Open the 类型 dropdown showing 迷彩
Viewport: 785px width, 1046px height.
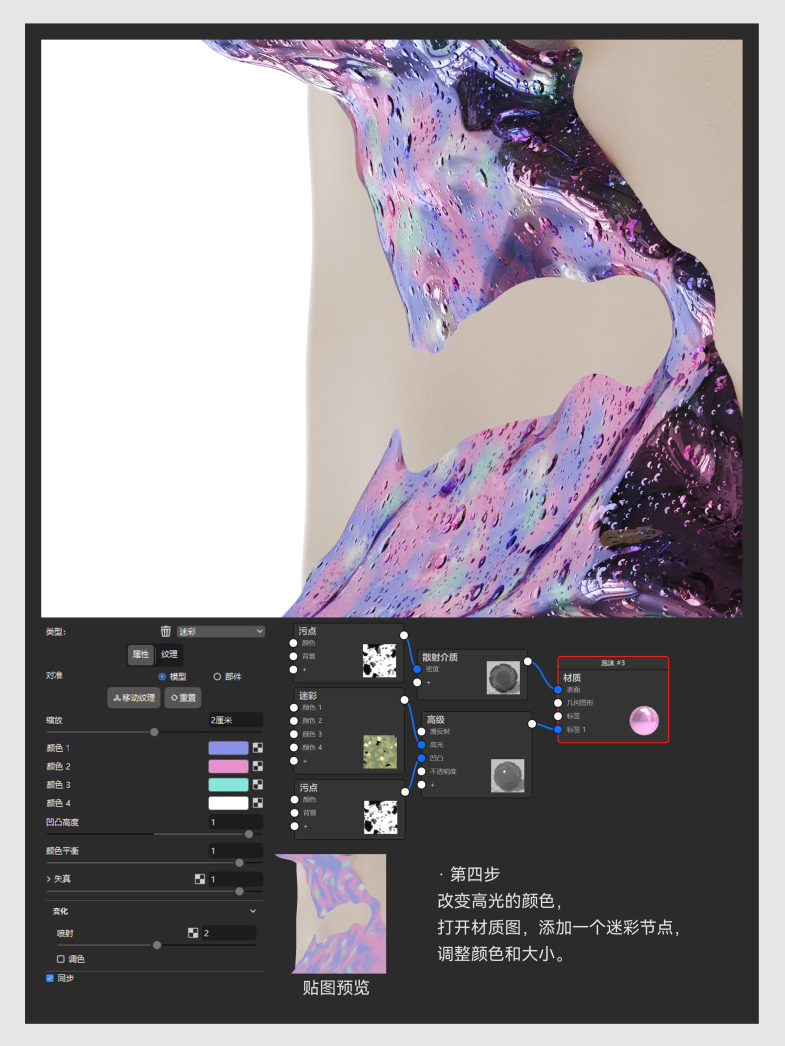click(220, 631)
